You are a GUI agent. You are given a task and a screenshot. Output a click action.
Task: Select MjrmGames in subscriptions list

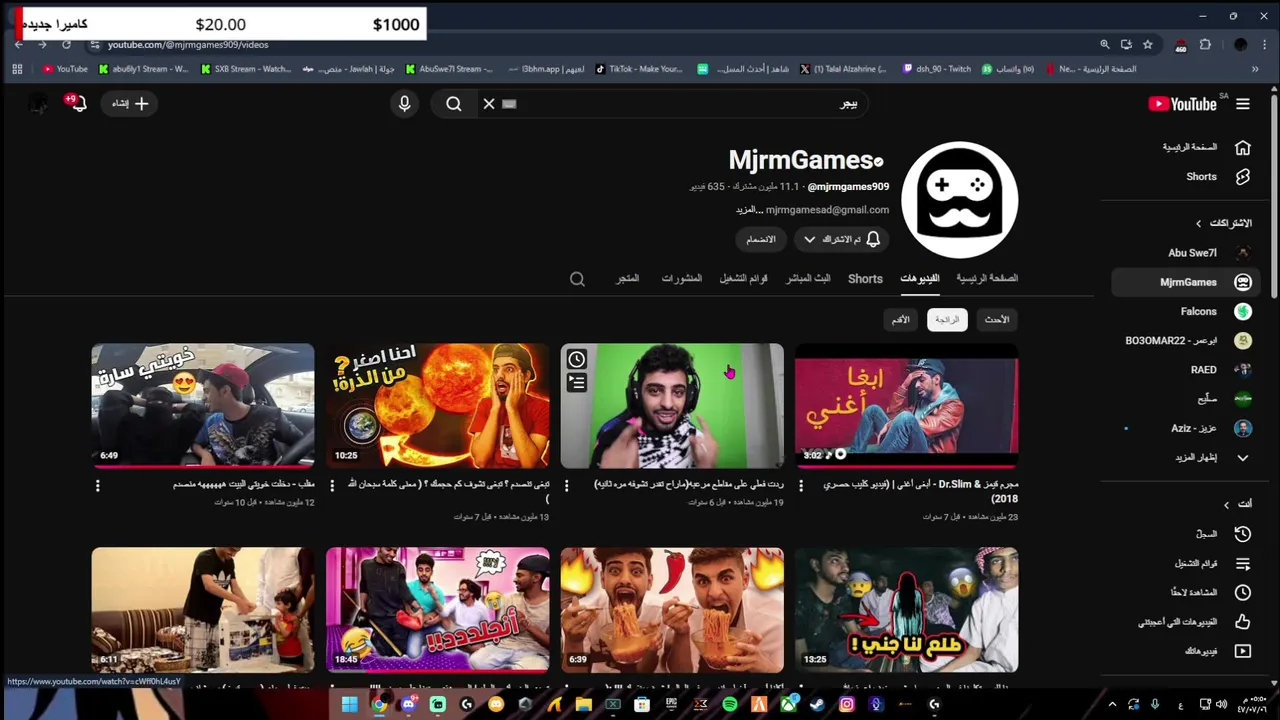(1184, 282)
